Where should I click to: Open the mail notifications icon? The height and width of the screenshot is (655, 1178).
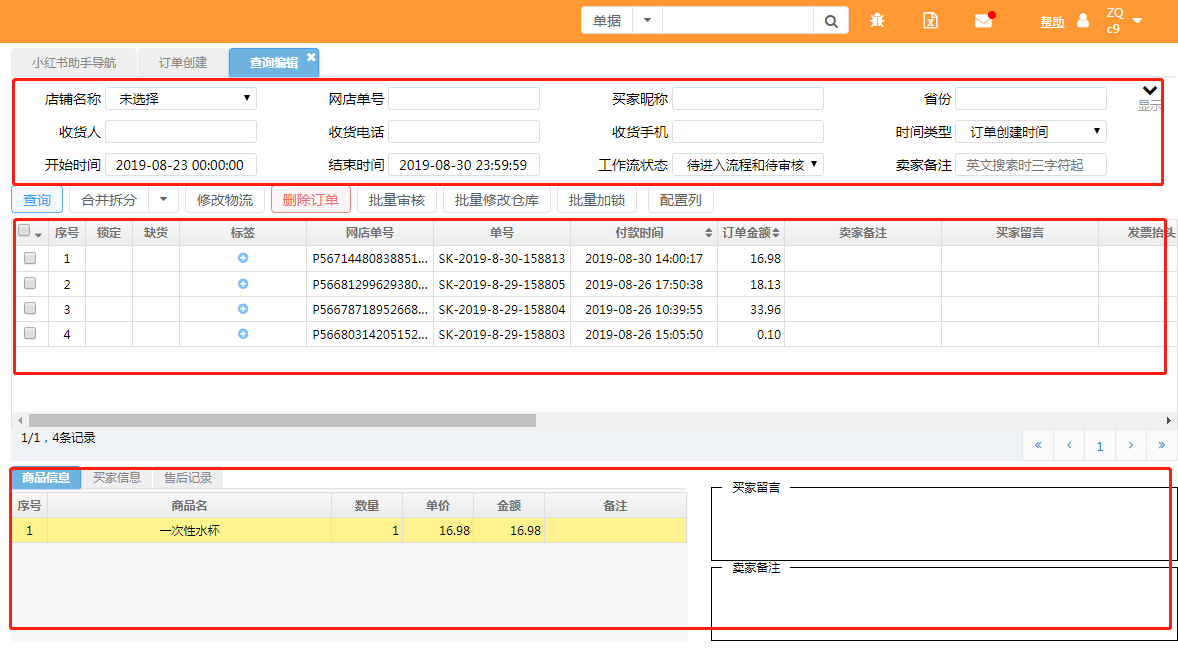click(x=984, y=21)
